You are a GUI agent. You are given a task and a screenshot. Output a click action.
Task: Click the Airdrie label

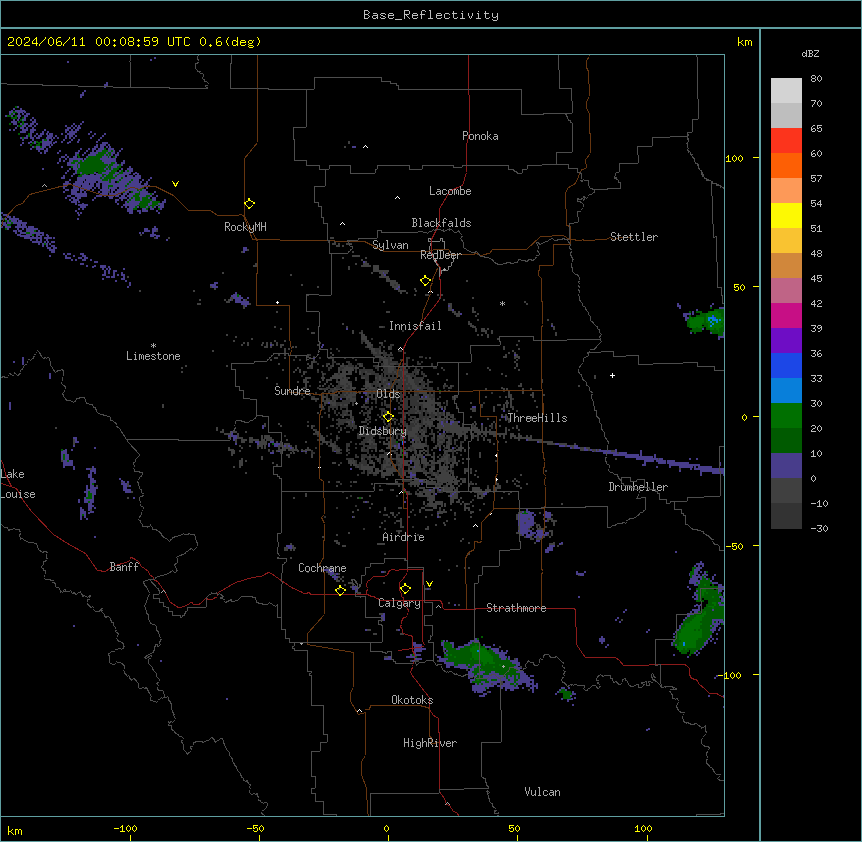pyautogui.click(x=403, y=537)
